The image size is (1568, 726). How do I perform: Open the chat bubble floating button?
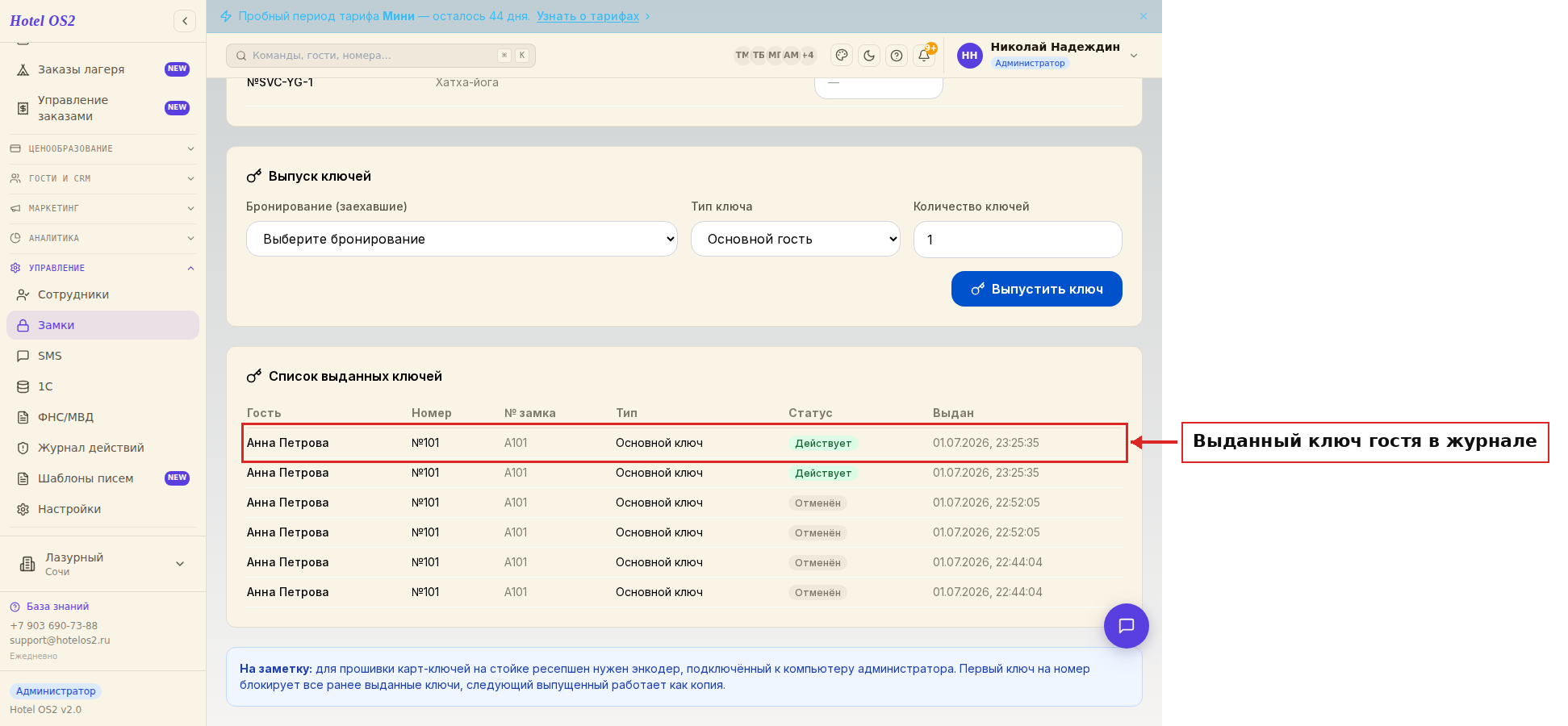point(1127,626)
